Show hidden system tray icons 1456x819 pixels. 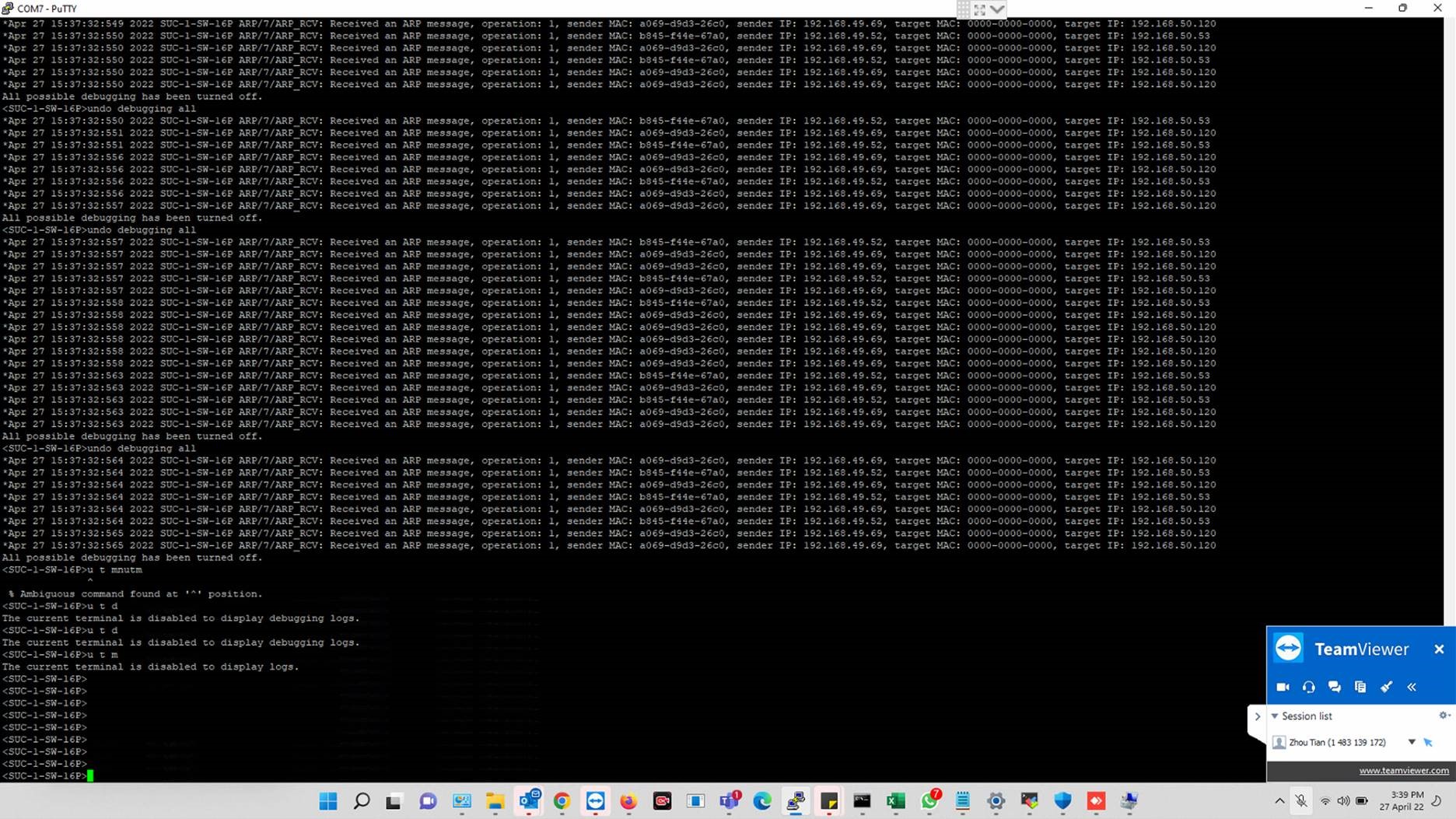pos(1279,801)
